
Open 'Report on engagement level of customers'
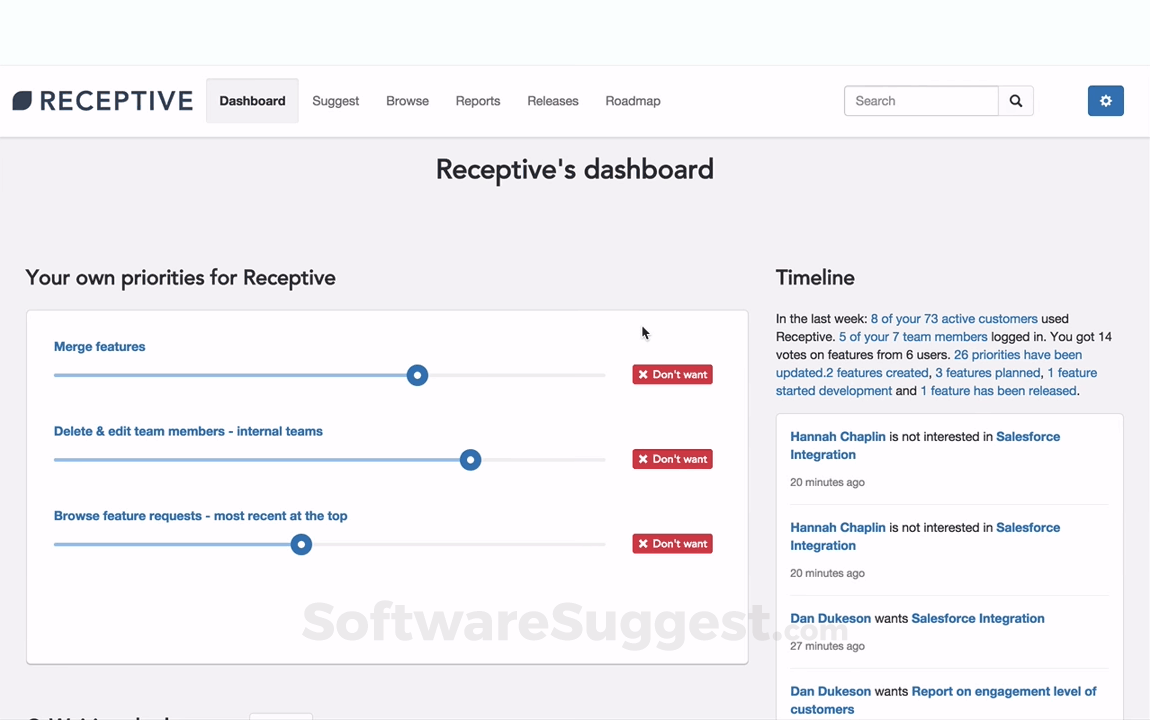(x=1003, y=691)
